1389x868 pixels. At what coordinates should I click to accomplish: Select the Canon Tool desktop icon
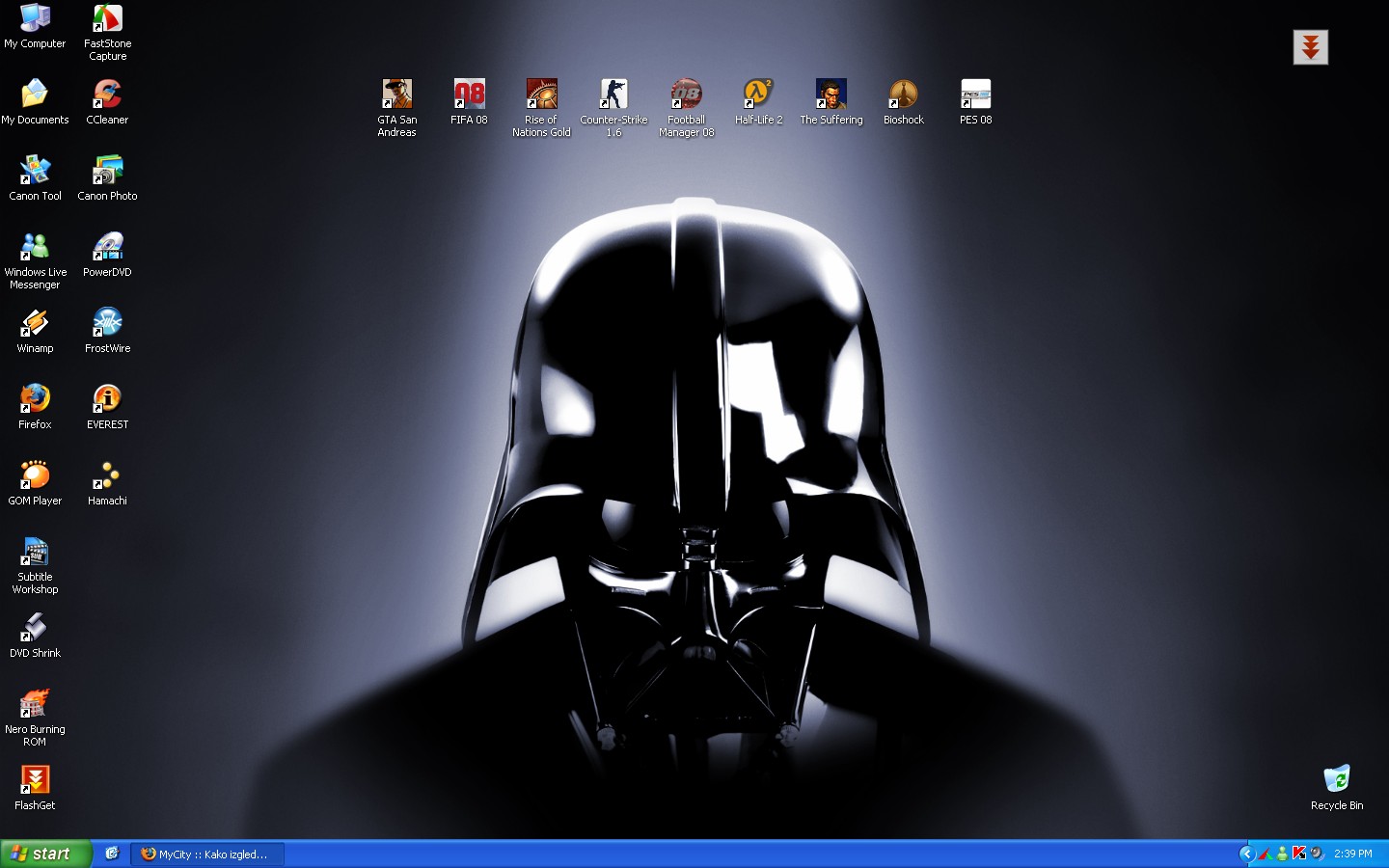point(35,178)
